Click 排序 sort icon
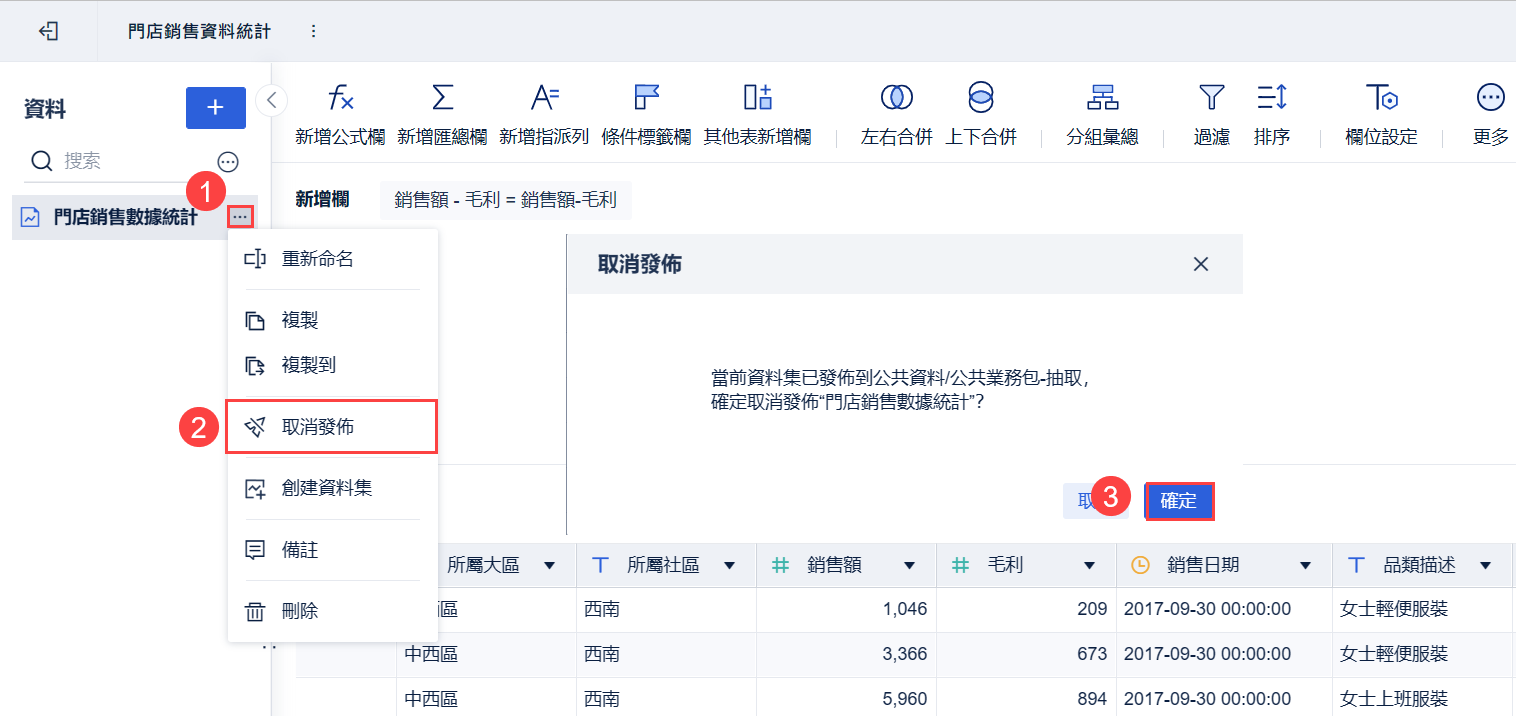Screen dimensions: 1516x716 click(x=1271, y=97)
